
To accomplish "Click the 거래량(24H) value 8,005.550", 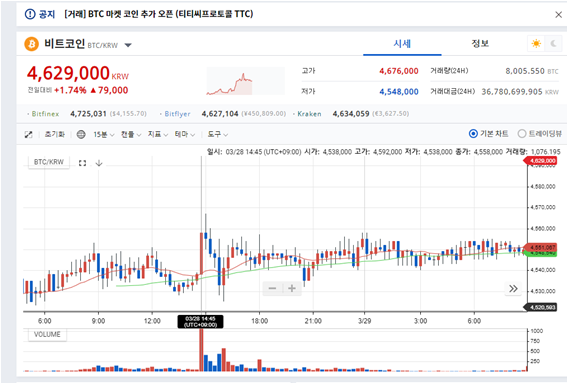I will click(x=525, y=71).
